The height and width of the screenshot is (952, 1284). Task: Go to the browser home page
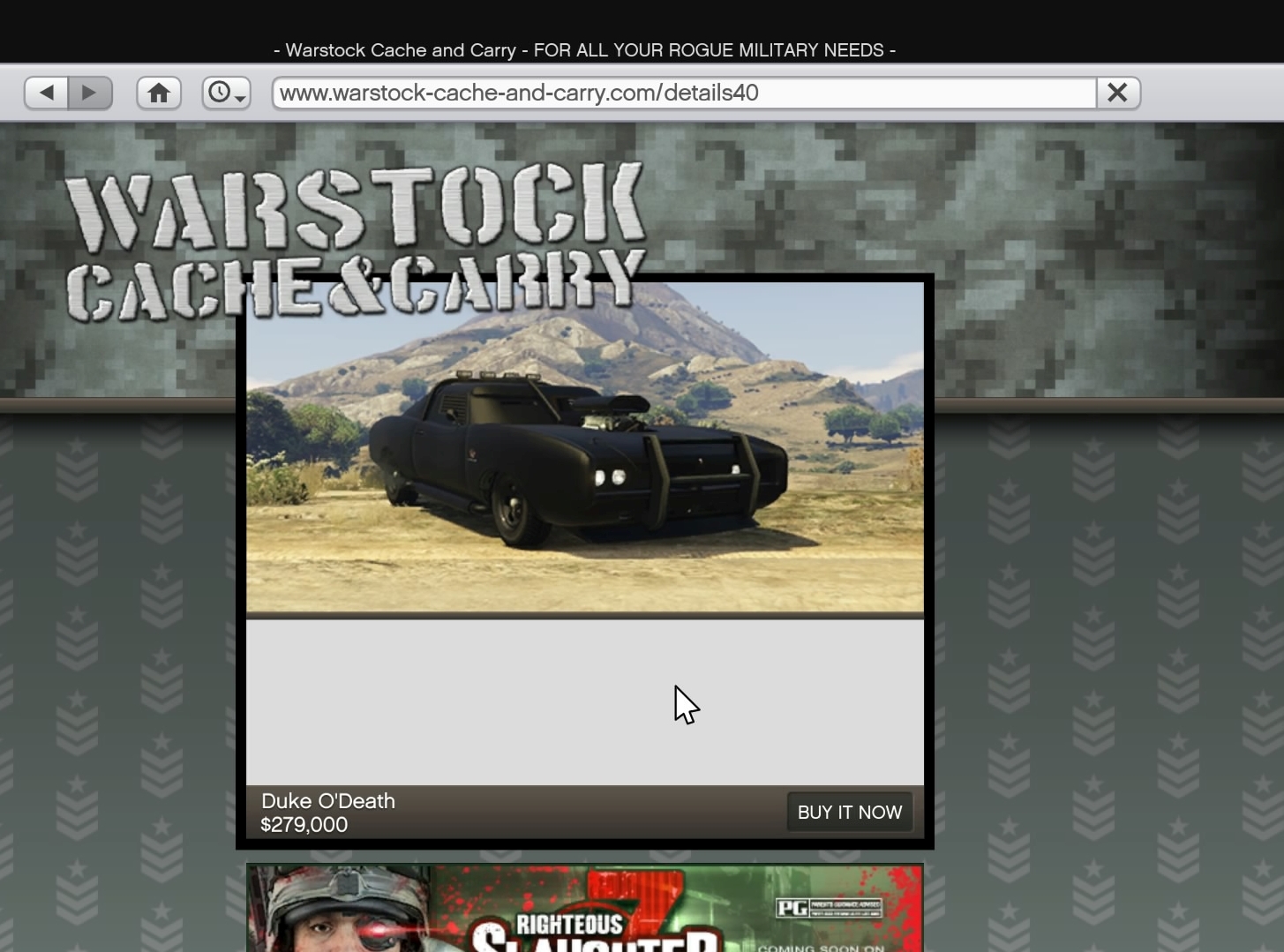159,93
